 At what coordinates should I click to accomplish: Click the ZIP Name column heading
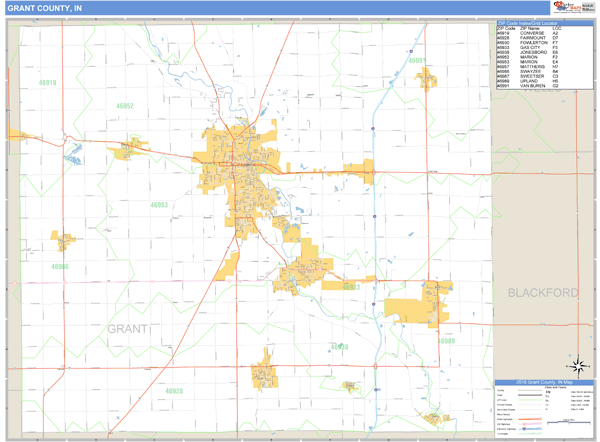click(x=530, y=28)
